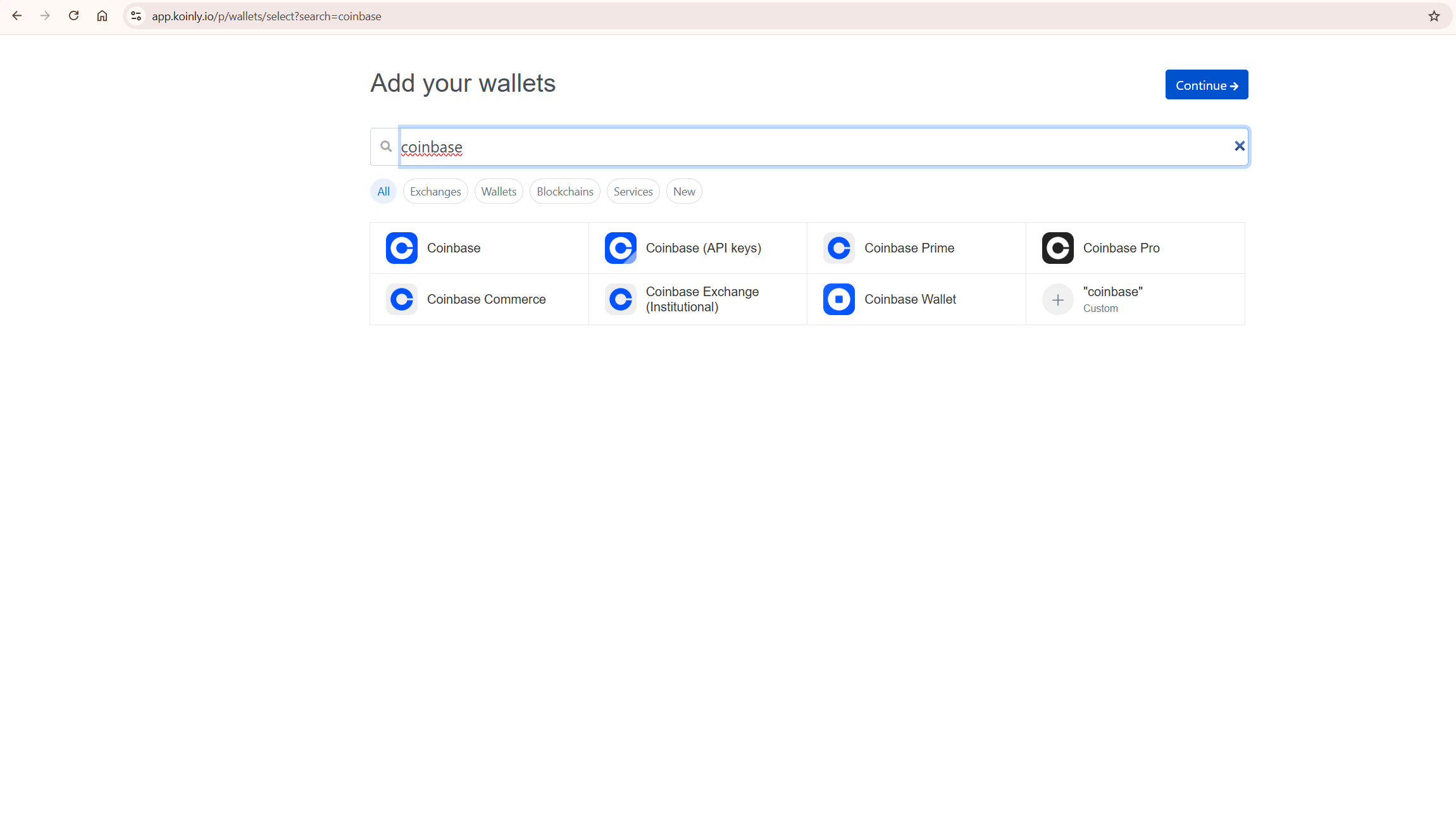The image size is (1456, 839).
Task: Click the Continue button
Action: [x=1205, y=84]
